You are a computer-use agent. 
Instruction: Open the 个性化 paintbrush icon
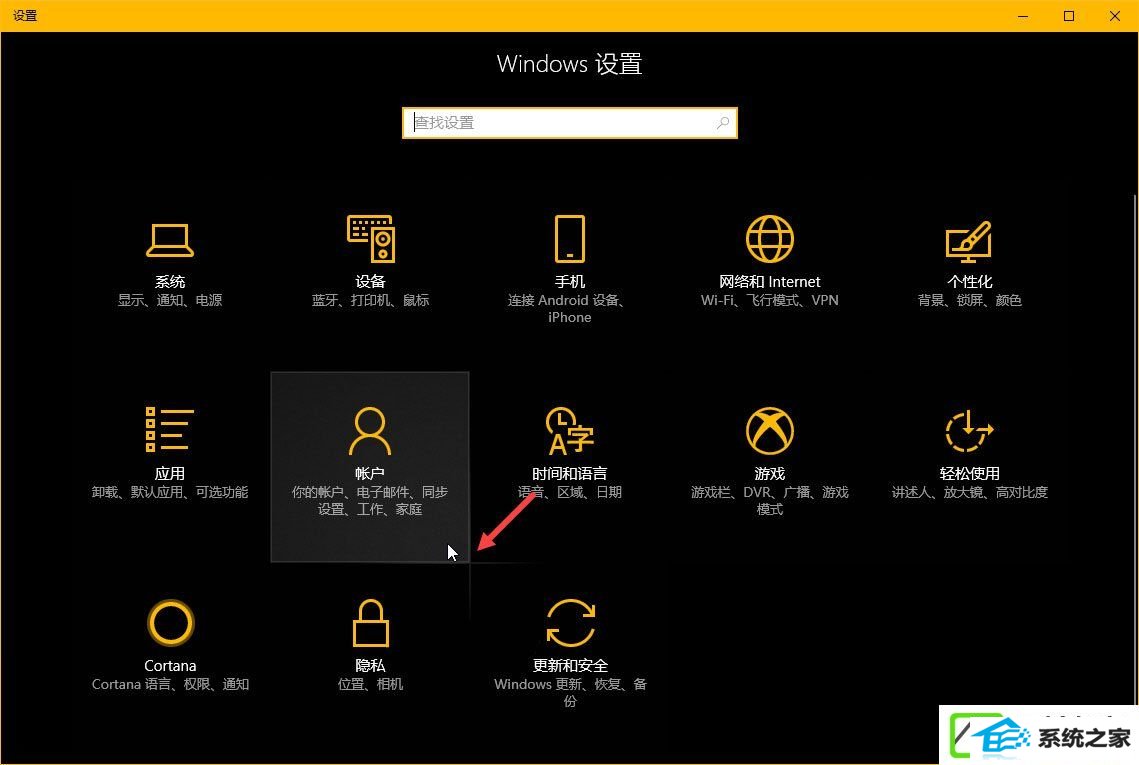pos(969,241)
